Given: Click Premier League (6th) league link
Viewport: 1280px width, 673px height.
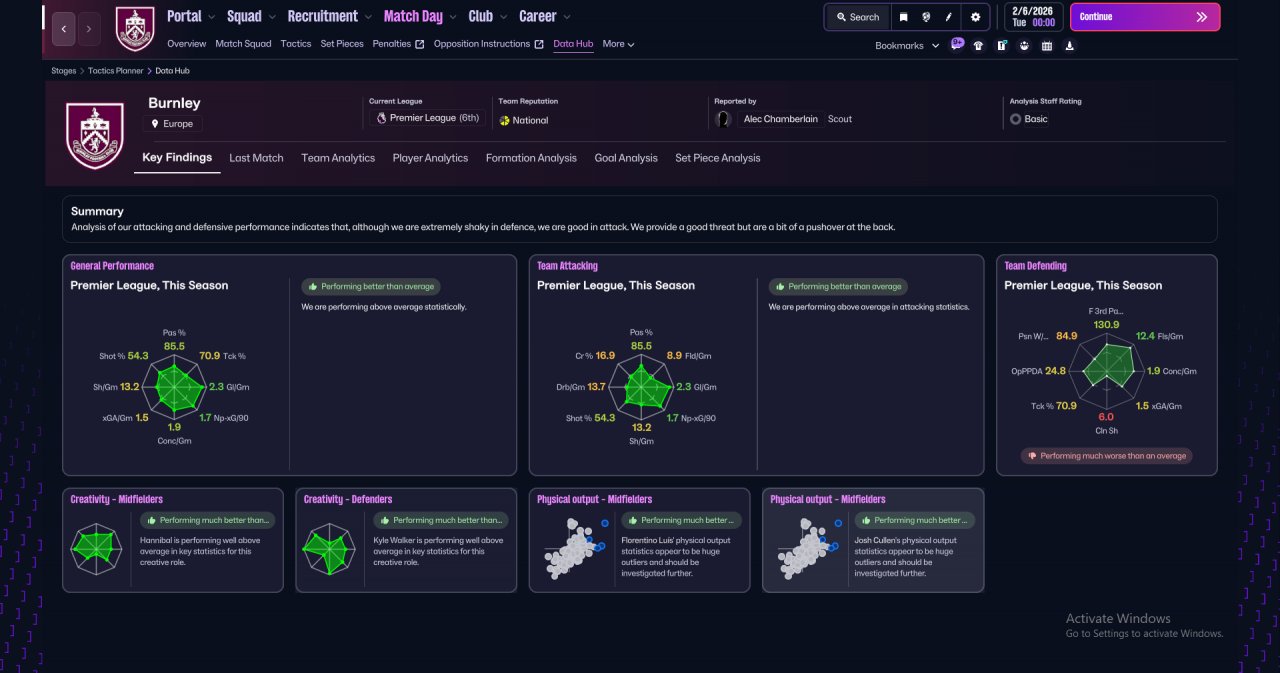Looking at the screenshot, I should tap(427, 118).
